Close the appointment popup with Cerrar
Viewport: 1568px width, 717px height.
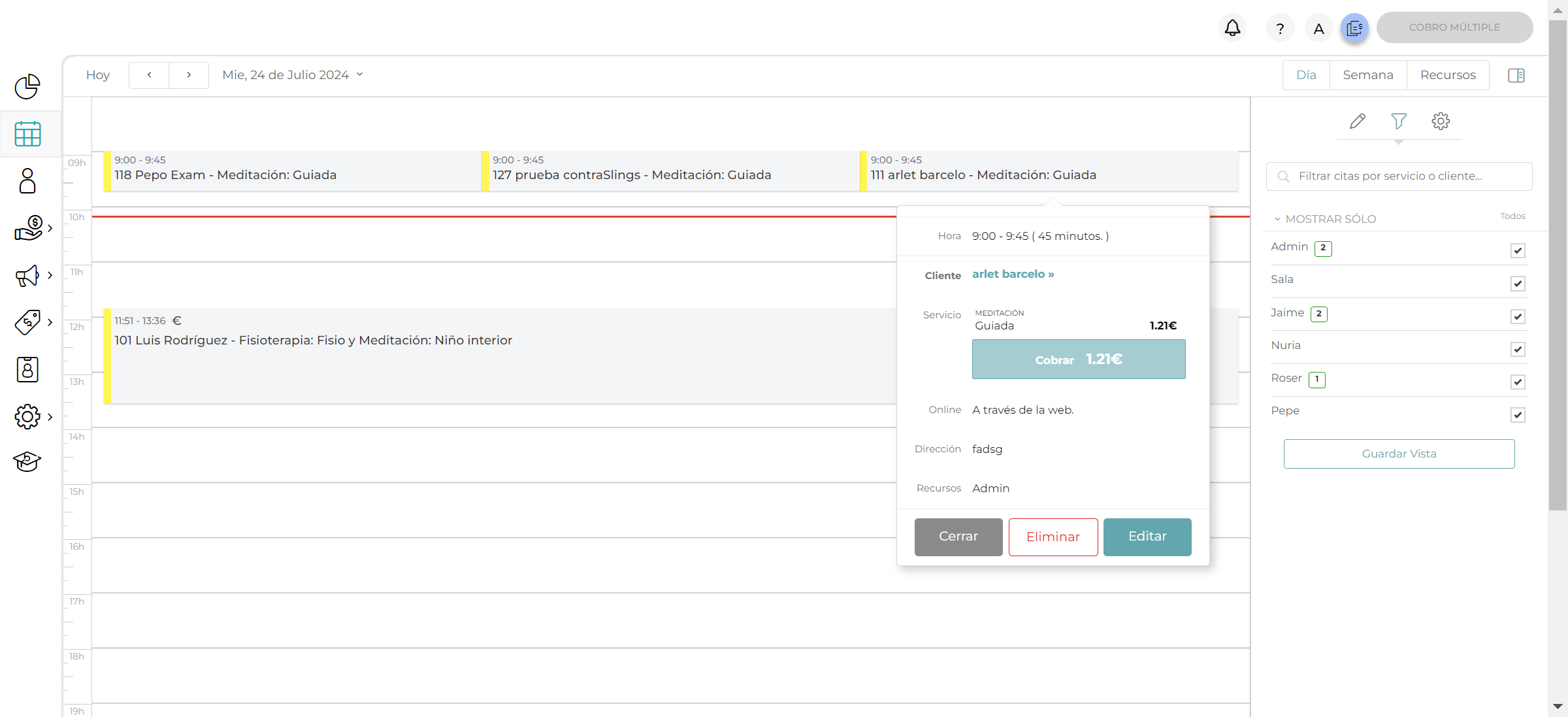pyautogui.click(x=958, y=537)
